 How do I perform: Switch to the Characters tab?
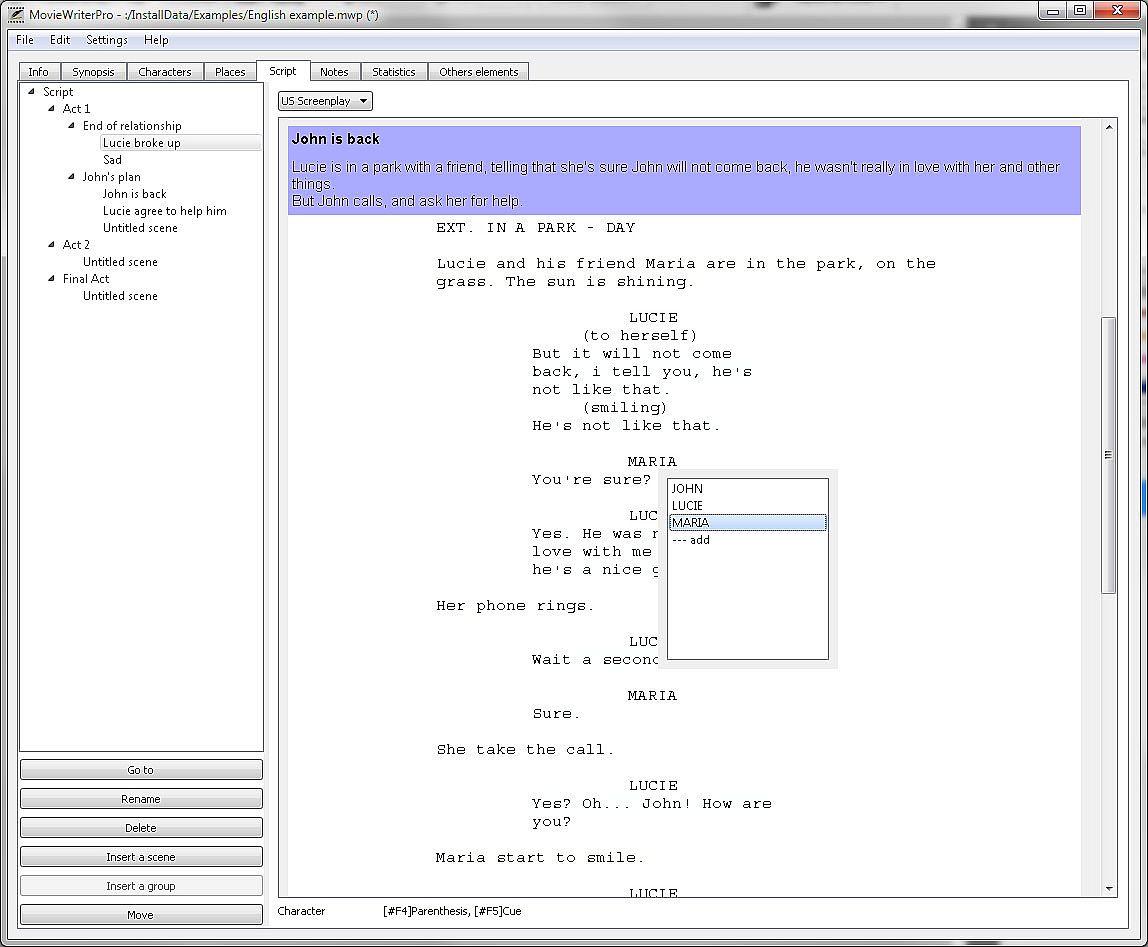(164, 72)
